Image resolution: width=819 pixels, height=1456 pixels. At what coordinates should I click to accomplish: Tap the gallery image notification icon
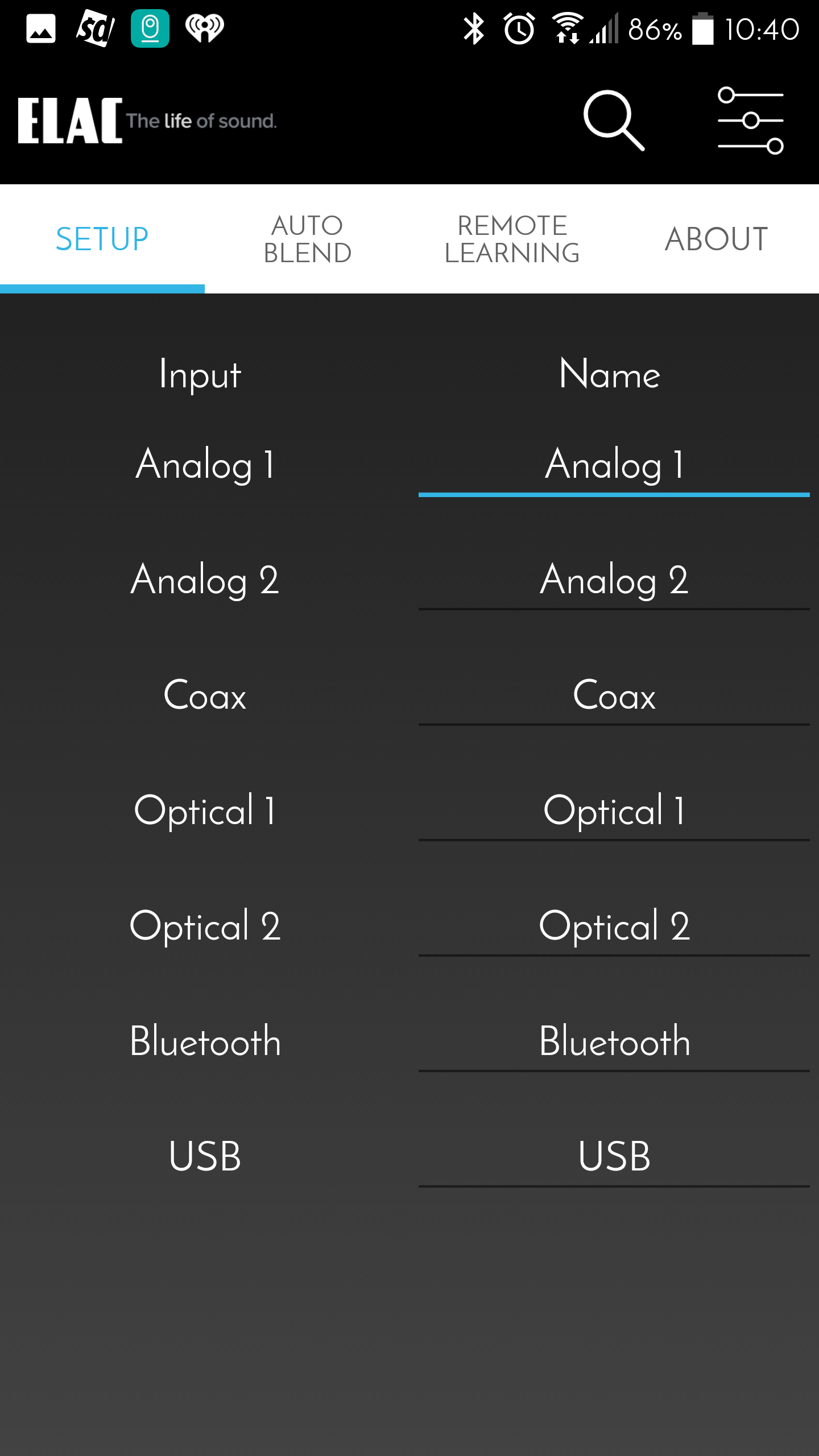[x=41, y=29]
